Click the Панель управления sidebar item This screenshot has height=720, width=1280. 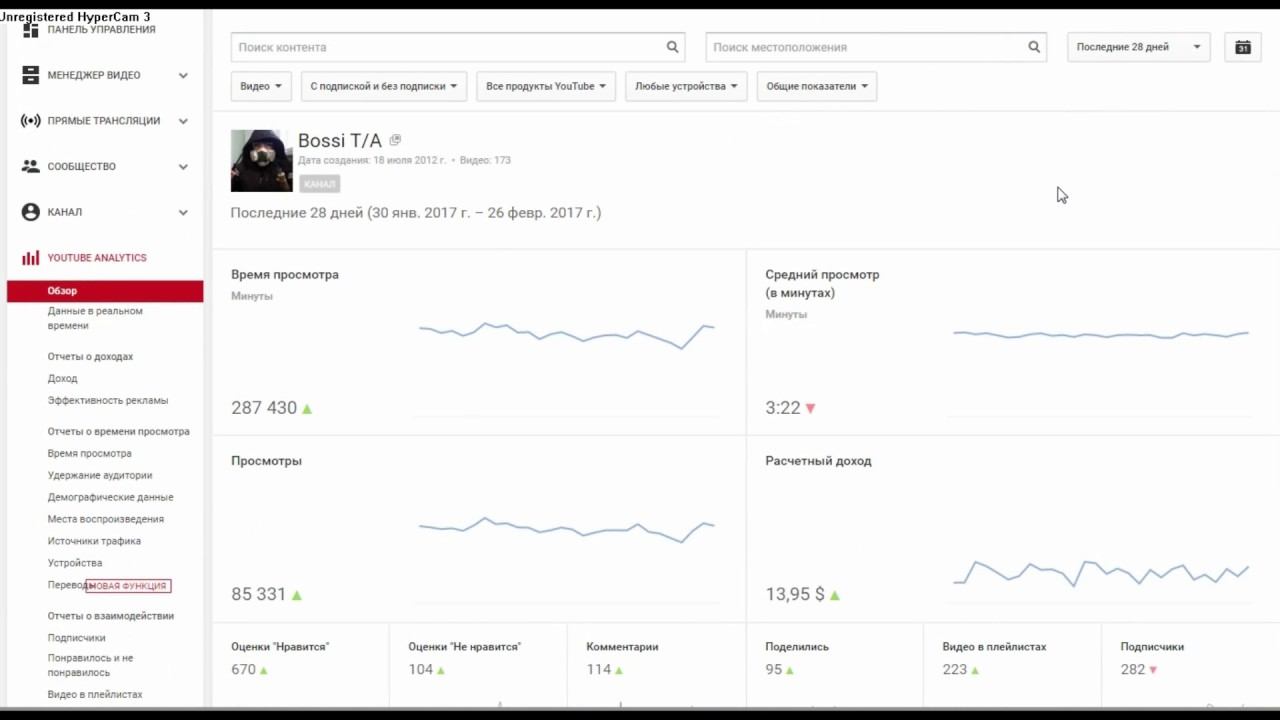[x=101, y=30]
